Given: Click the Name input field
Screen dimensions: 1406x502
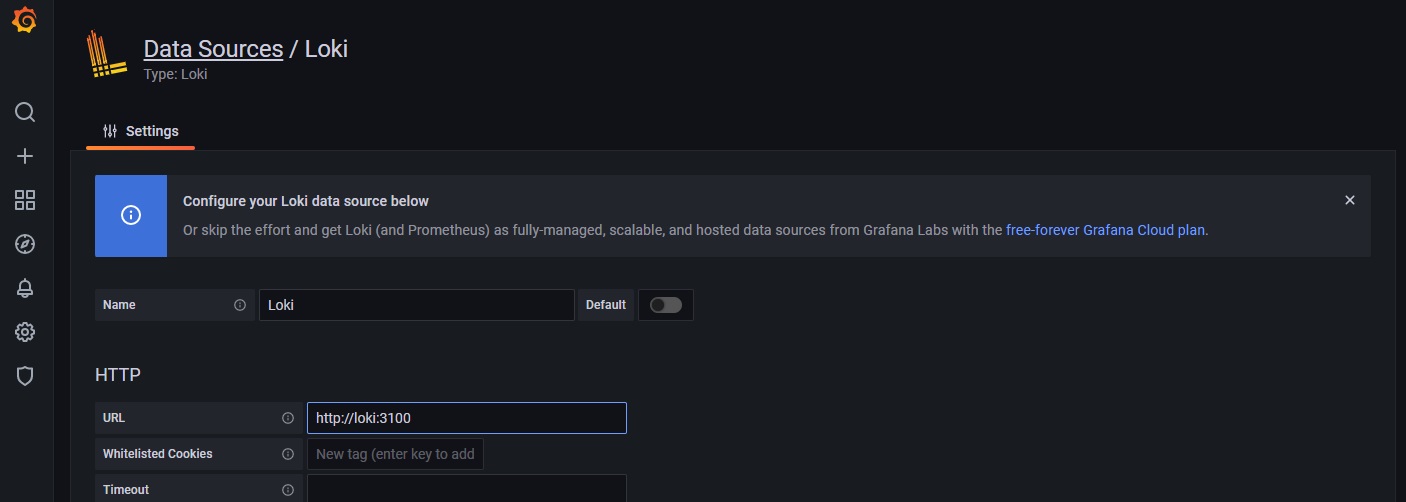Looking at the screenshot, I should [416, 305].
